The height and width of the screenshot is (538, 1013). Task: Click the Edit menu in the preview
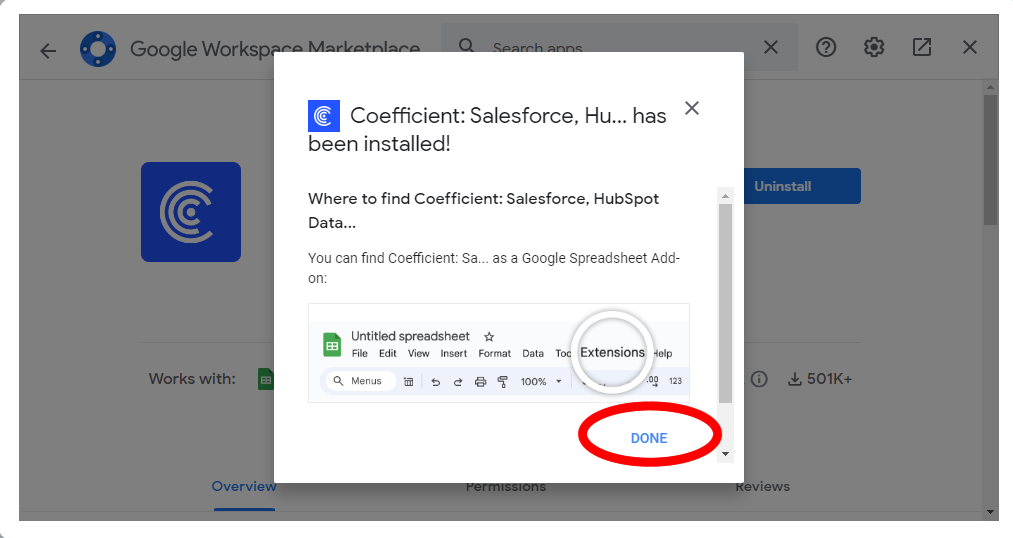click(388, 353)
